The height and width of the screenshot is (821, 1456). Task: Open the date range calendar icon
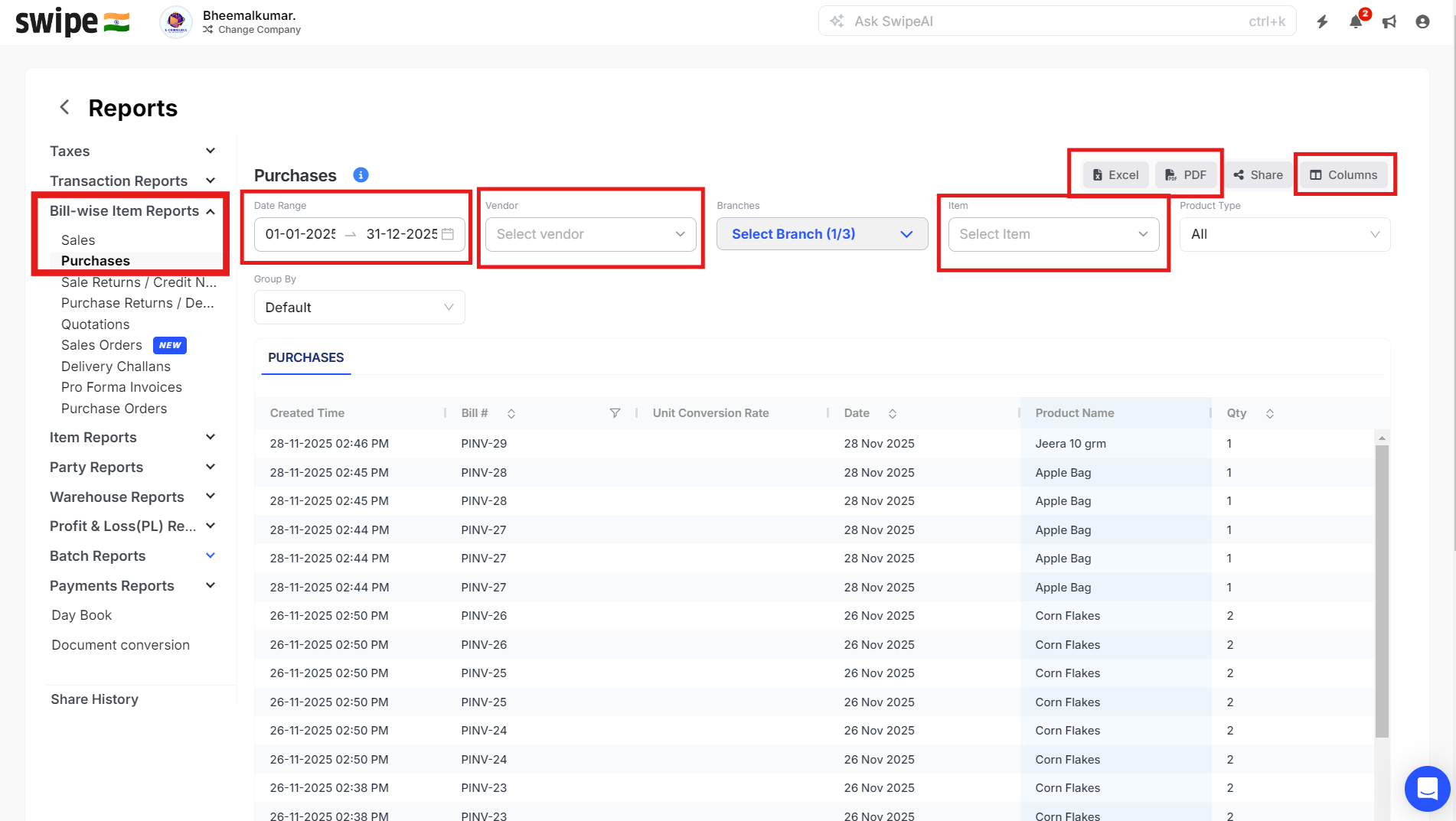448,234
